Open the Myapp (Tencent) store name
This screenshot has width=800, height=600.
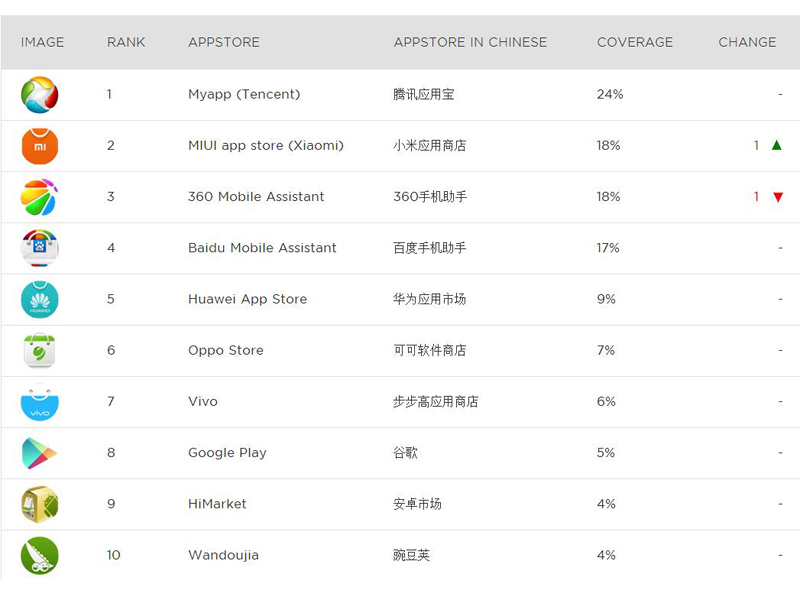[244, 94]
